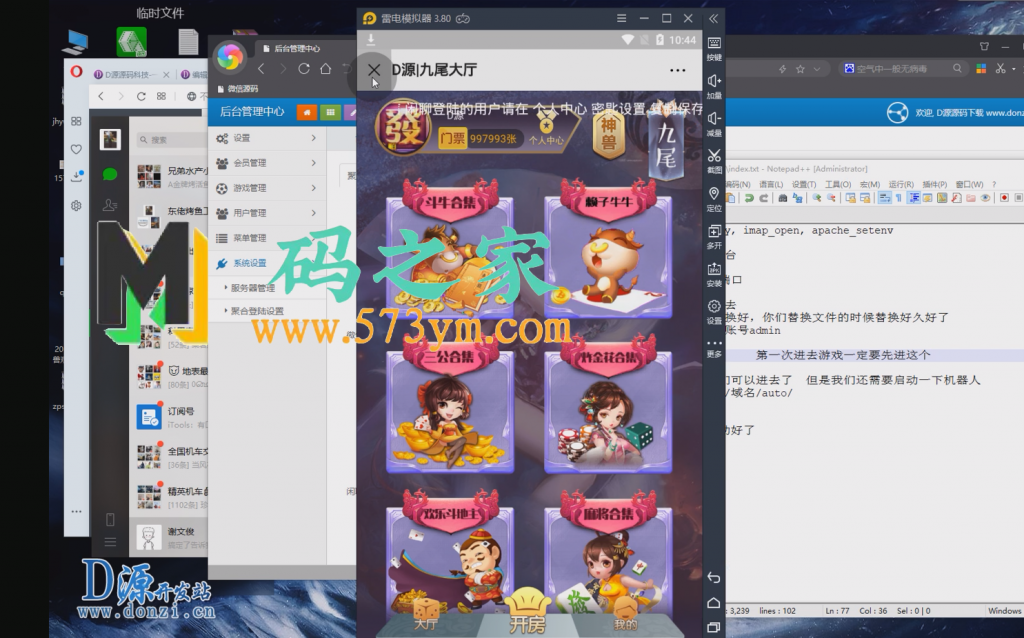Click the Android back arrow in emulator sidebar
Viewport: 1024px width, 638px height.
coord(714,578)
